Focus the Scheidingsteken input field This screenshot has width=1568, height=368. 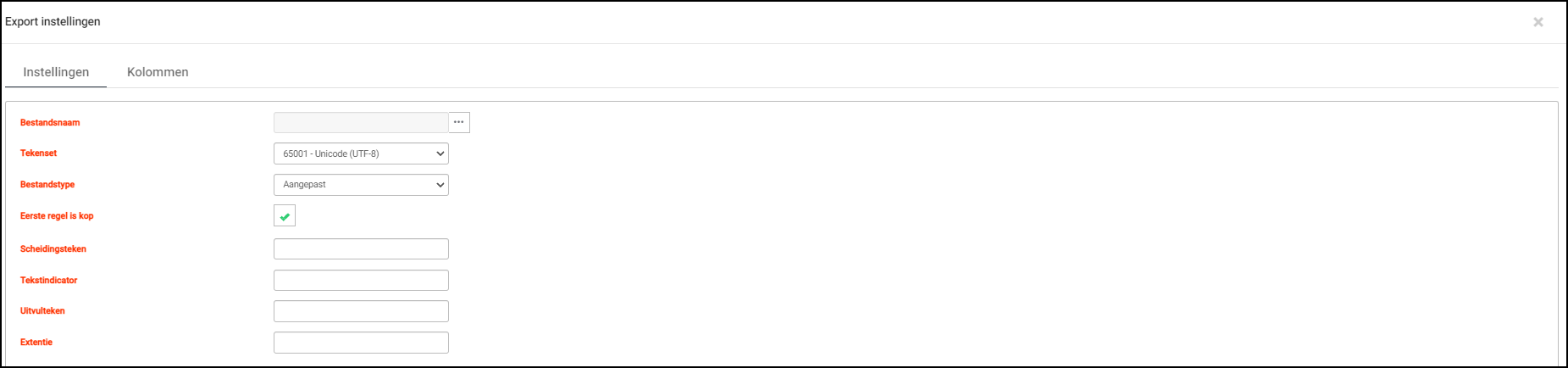pyautogui.click(x=361, y=249)
